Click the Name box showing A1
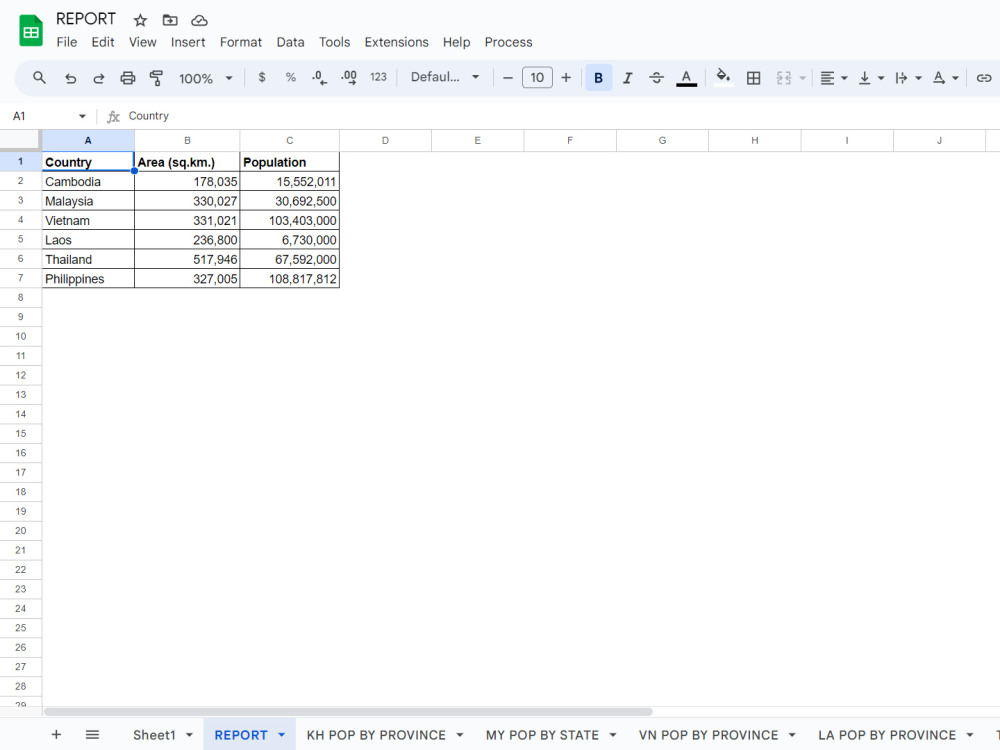 [42, 116]
